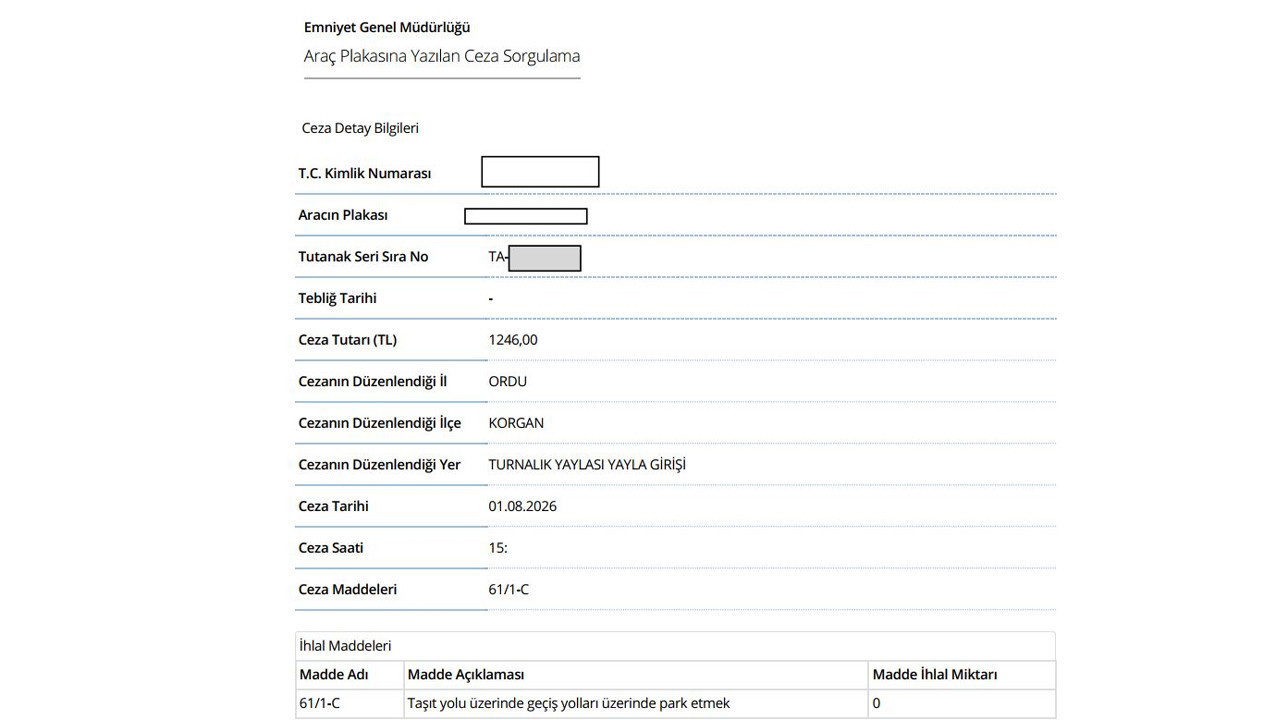The image size is (1280, 720).
Task: Click TURNALIK YAYLASI YAYLA GİRİŞİ location text
Action: pos(587,465)
